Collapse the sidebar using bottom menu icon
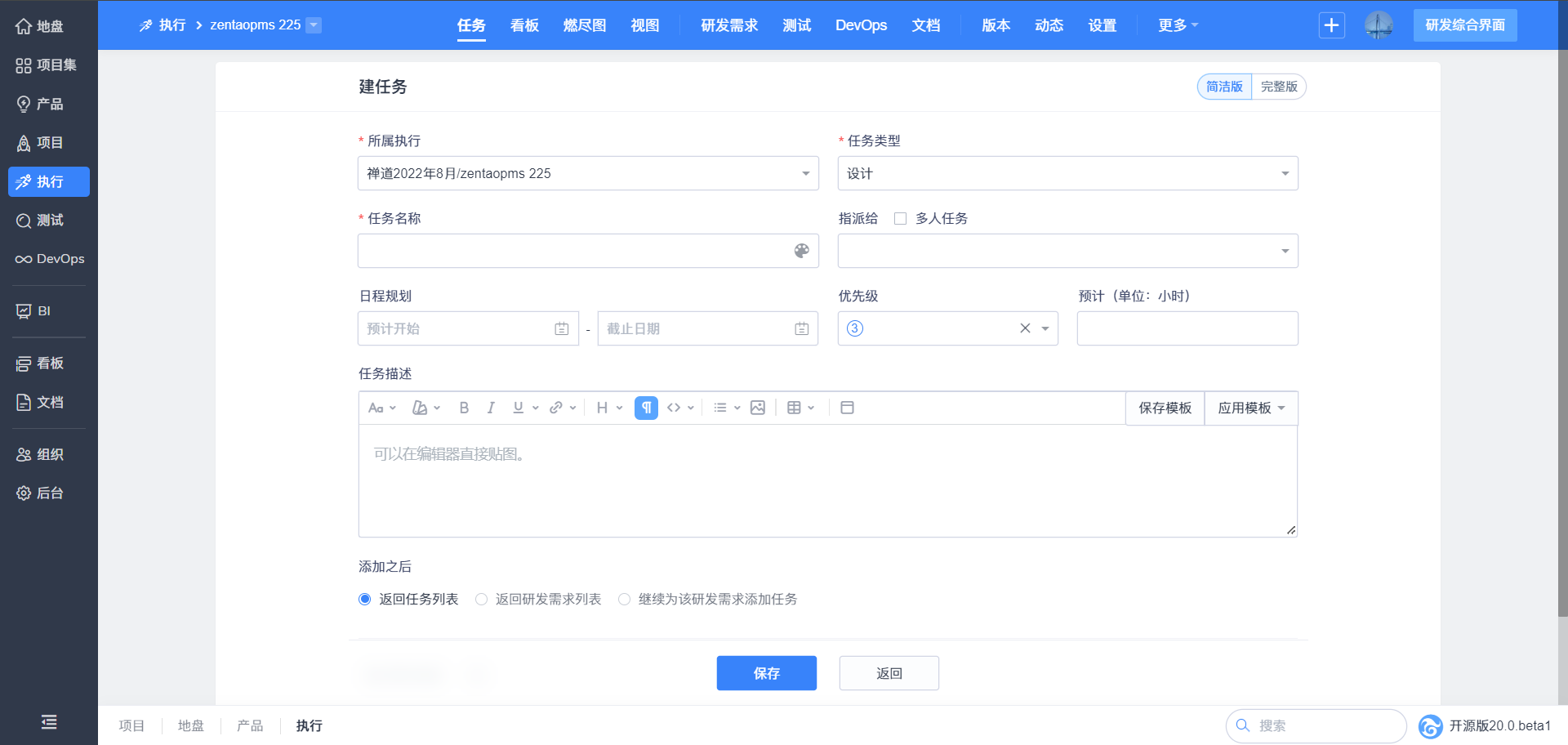Screen dimensions: 1568x745 pos(49,722)
